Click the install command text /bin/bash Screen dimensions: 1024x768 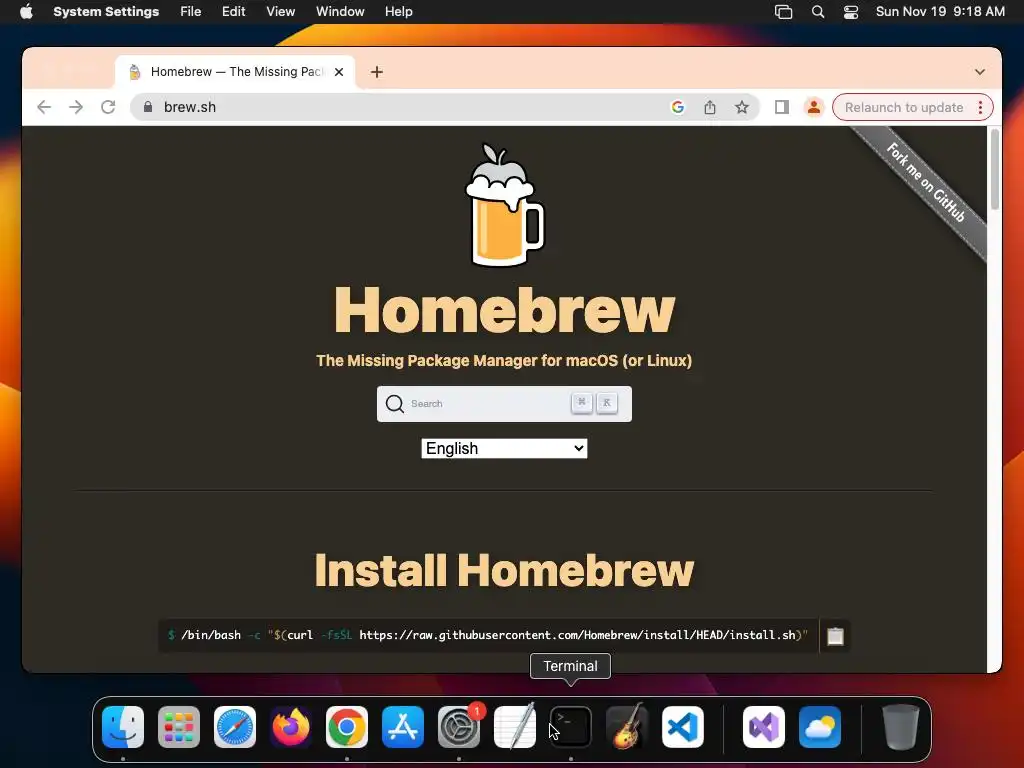(210, 635)
